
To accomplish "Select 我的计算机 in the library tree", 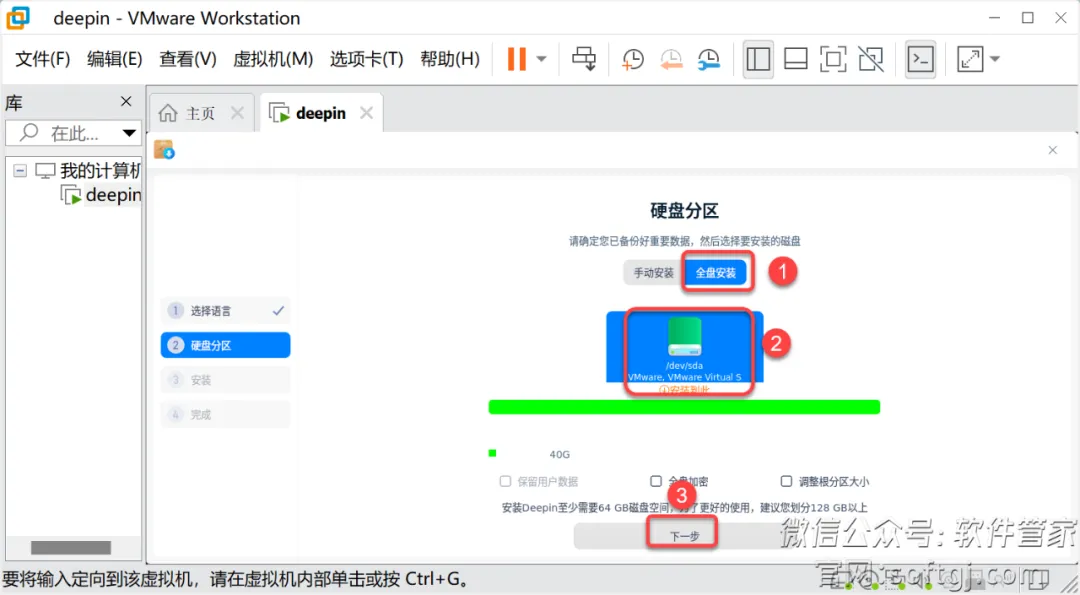I will [99, 170].
